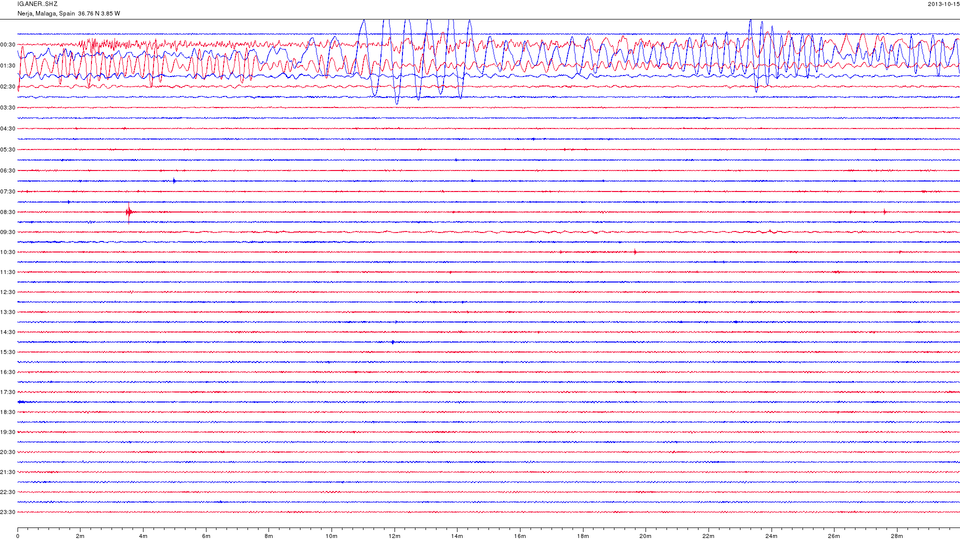Select the 18:30 time label
This screenshot has width=960, height=540.
coord(8,412)
